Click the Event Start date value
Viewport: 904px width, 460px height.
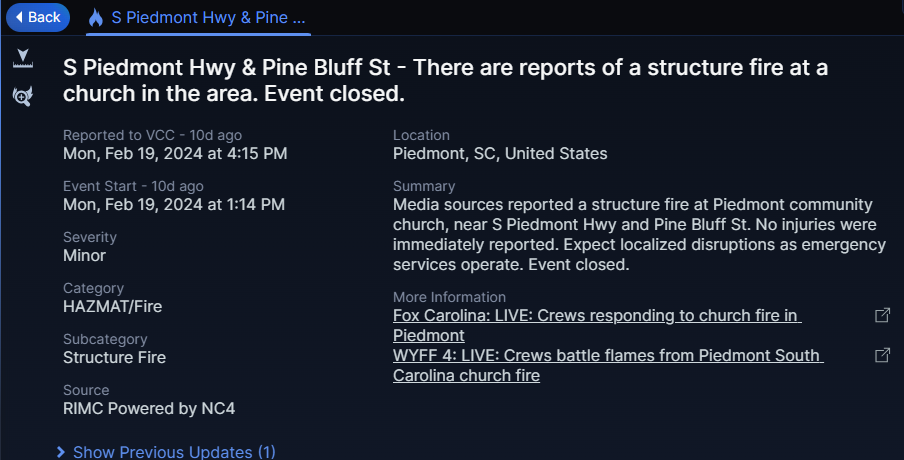174,204
